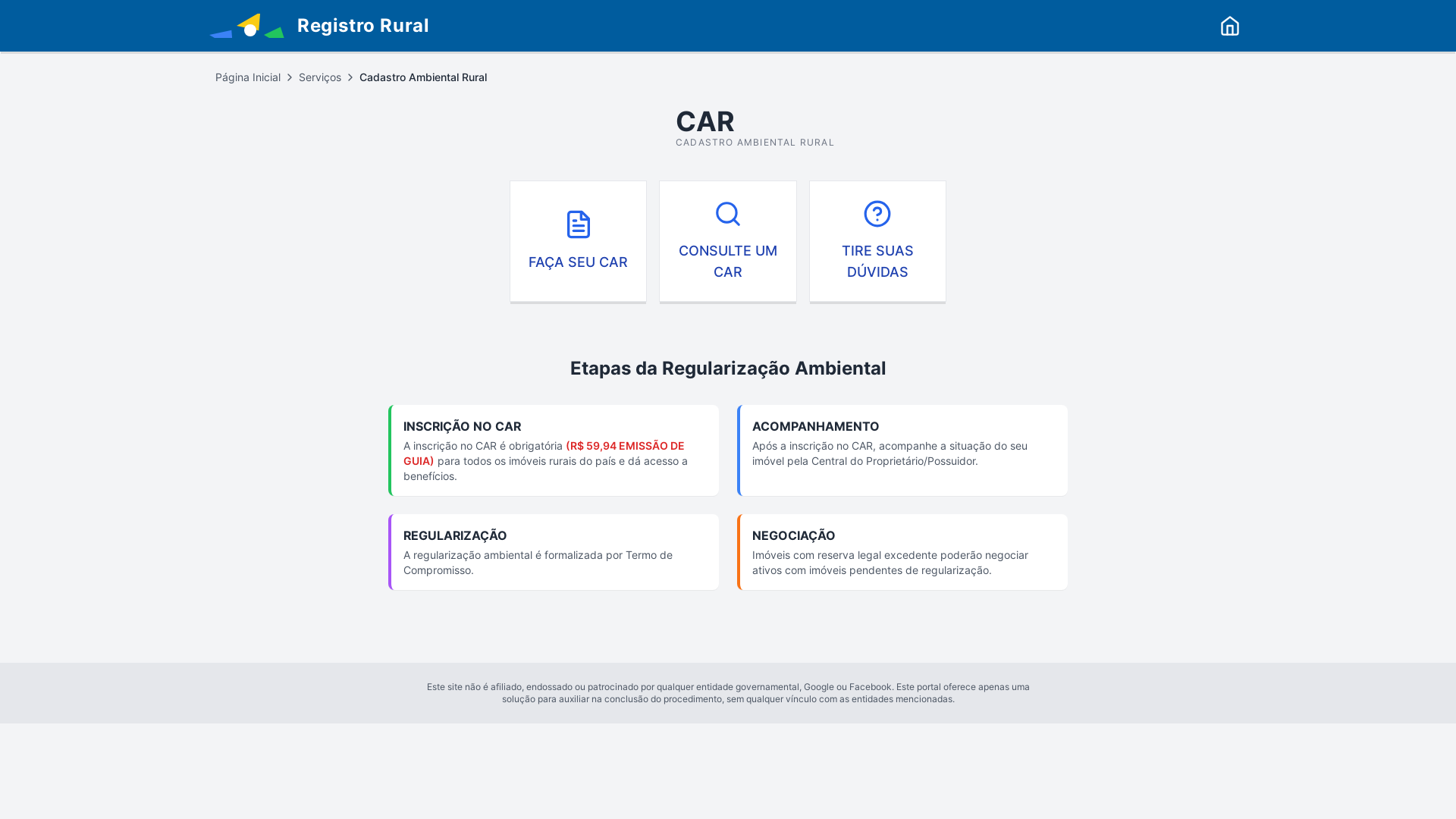Click the Etapas da Regularização Ambiental heading

728,368
